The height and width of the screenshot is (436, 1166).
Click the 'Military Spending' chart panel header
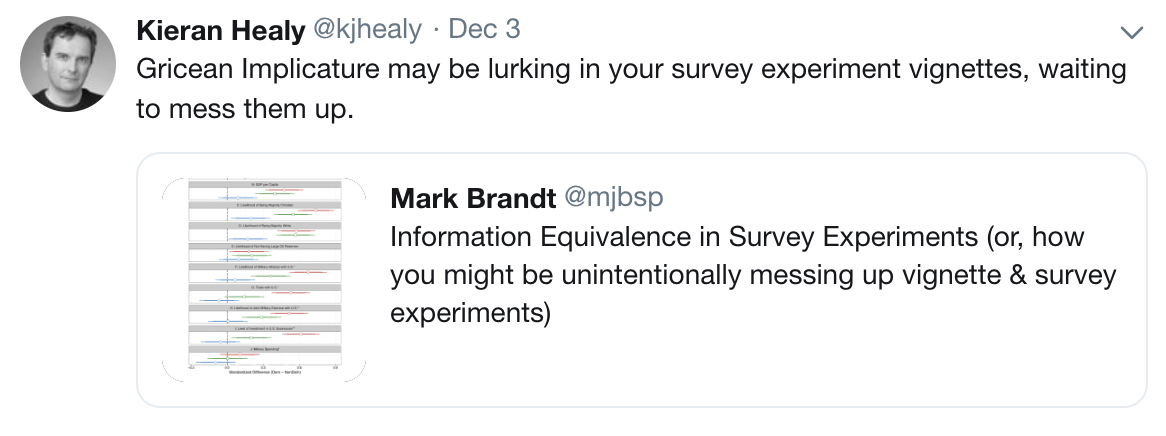tap(265, 348)
